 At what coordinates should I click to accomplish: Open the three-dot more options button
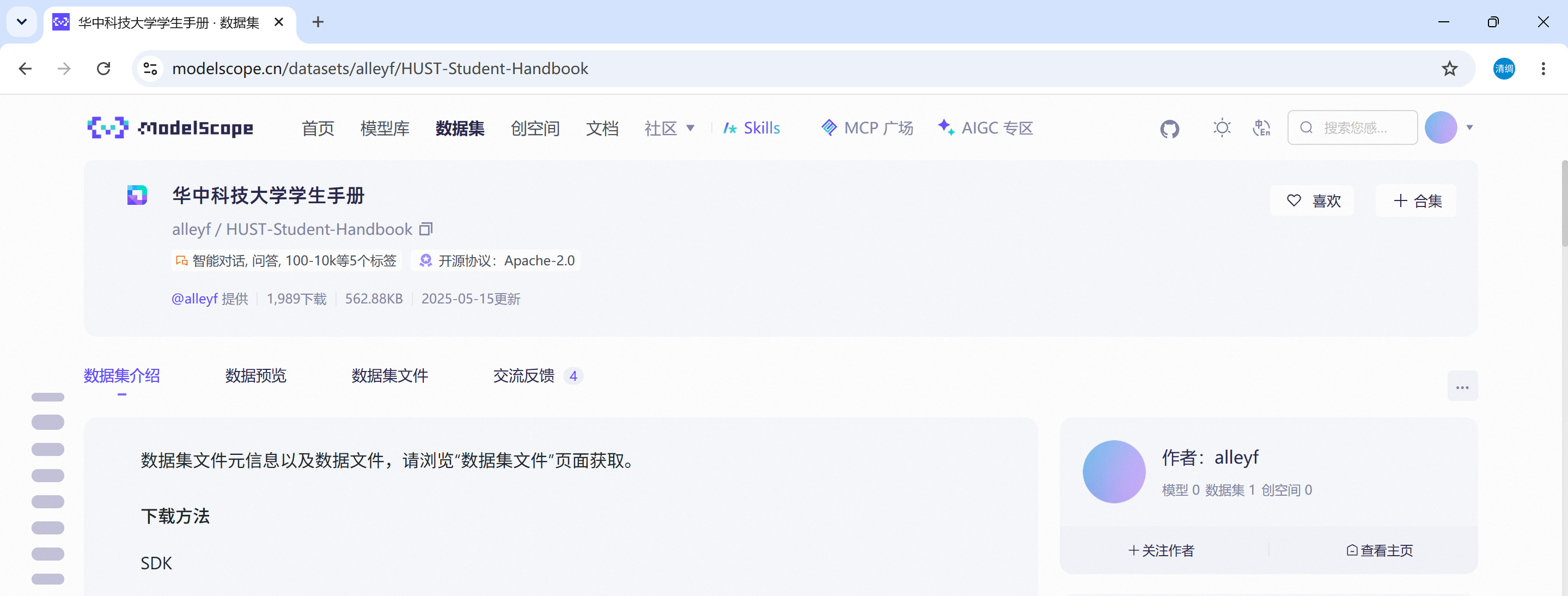coord(1462,387)
